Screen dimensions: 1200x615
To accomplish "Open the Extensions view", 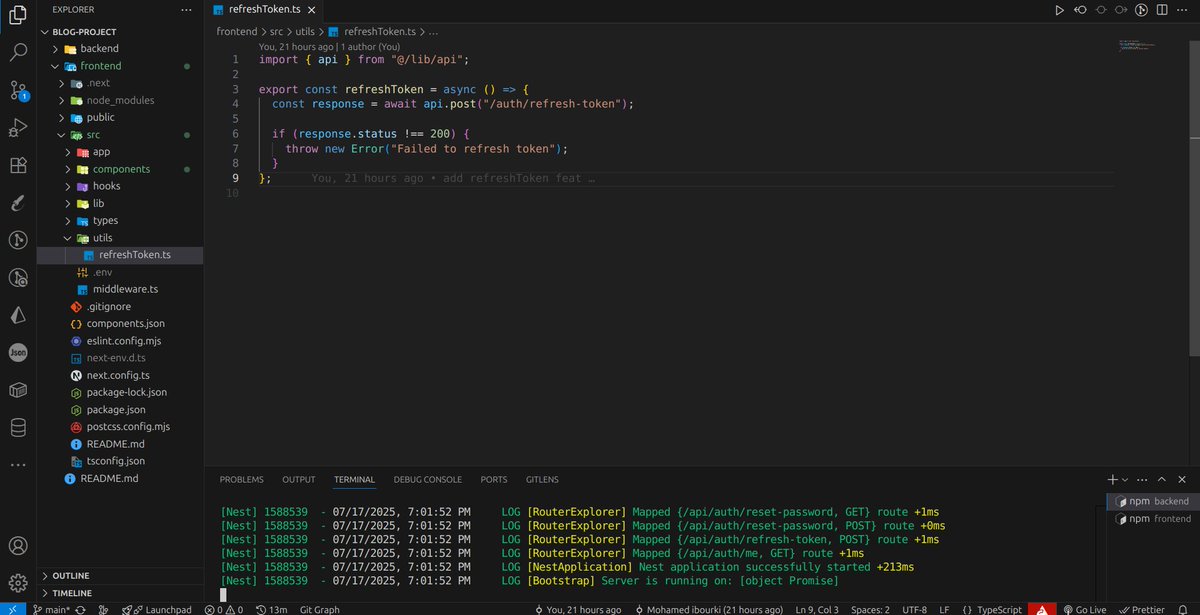I will [17, 165].
